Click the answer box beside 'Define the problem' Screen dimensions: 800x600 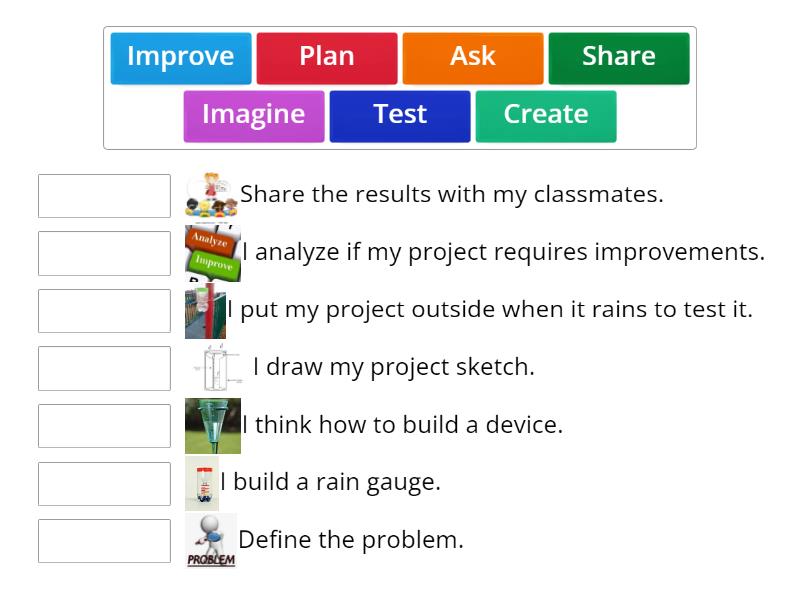click(x=104, y=540)
